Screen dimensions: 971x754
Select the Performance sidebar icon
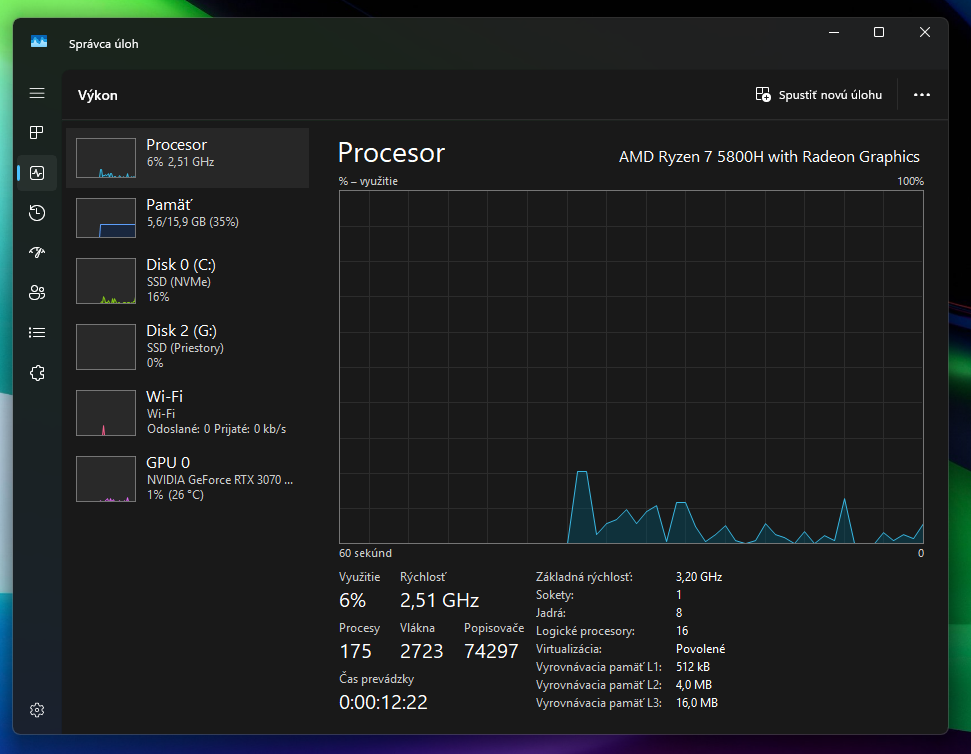(37, 173)
